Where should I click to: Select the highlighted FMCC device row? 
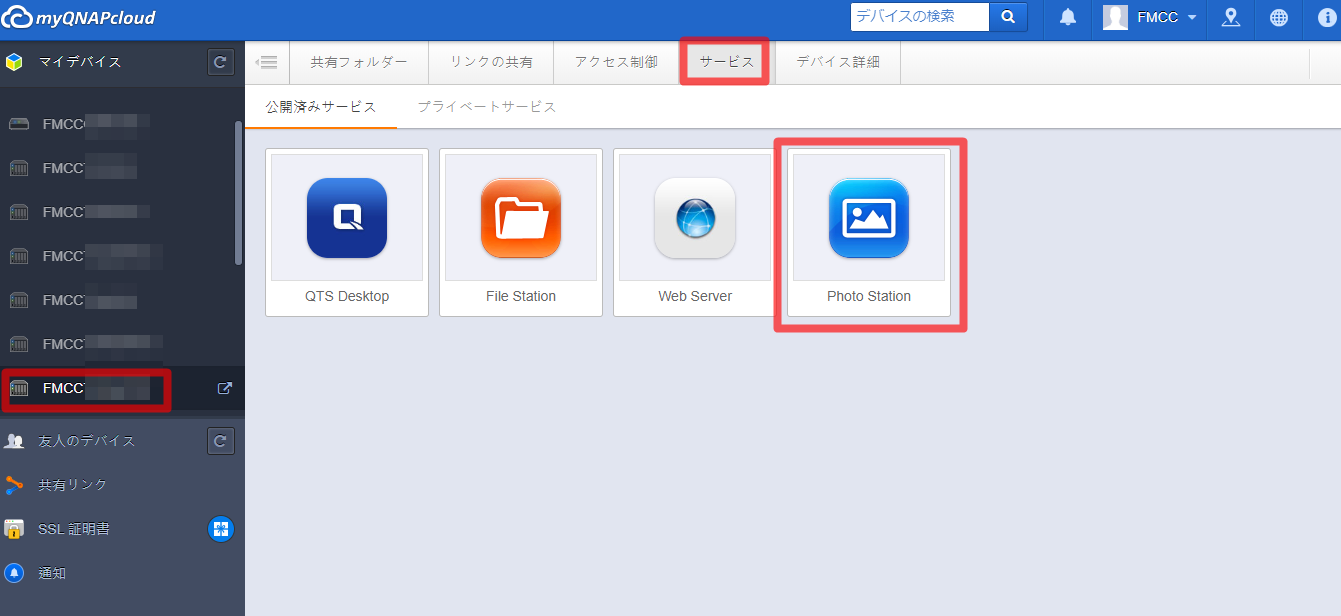point(122,388)
